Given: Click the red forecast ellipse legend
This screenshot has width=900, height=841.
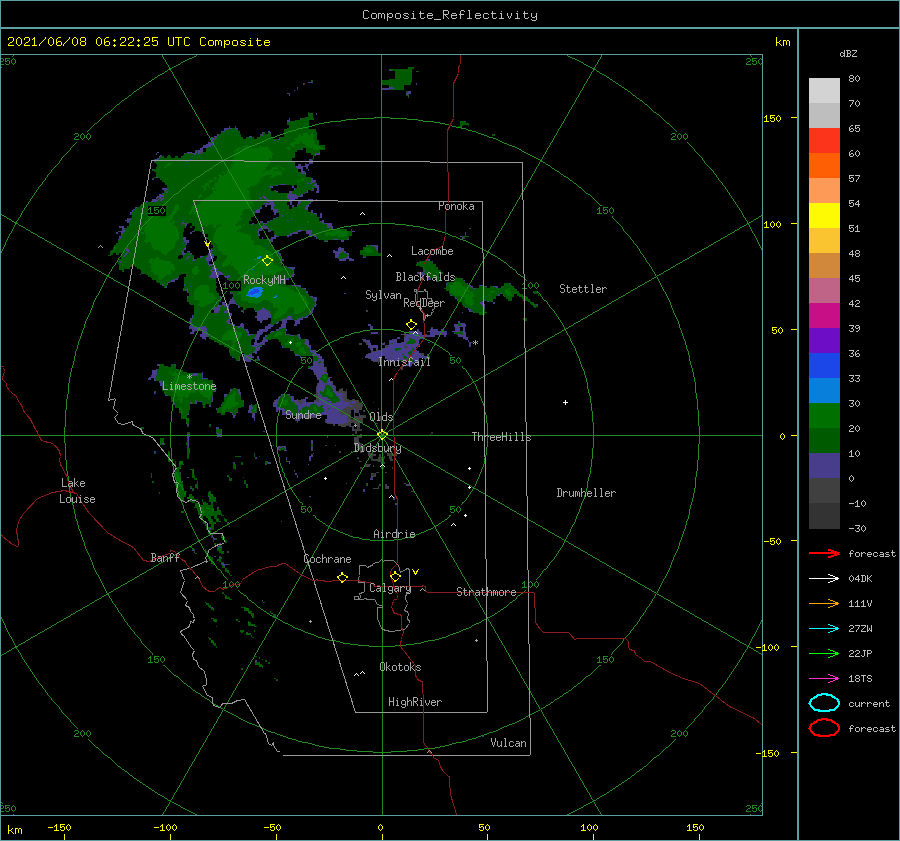Looking at the screenshot, I should pos(824,728).
